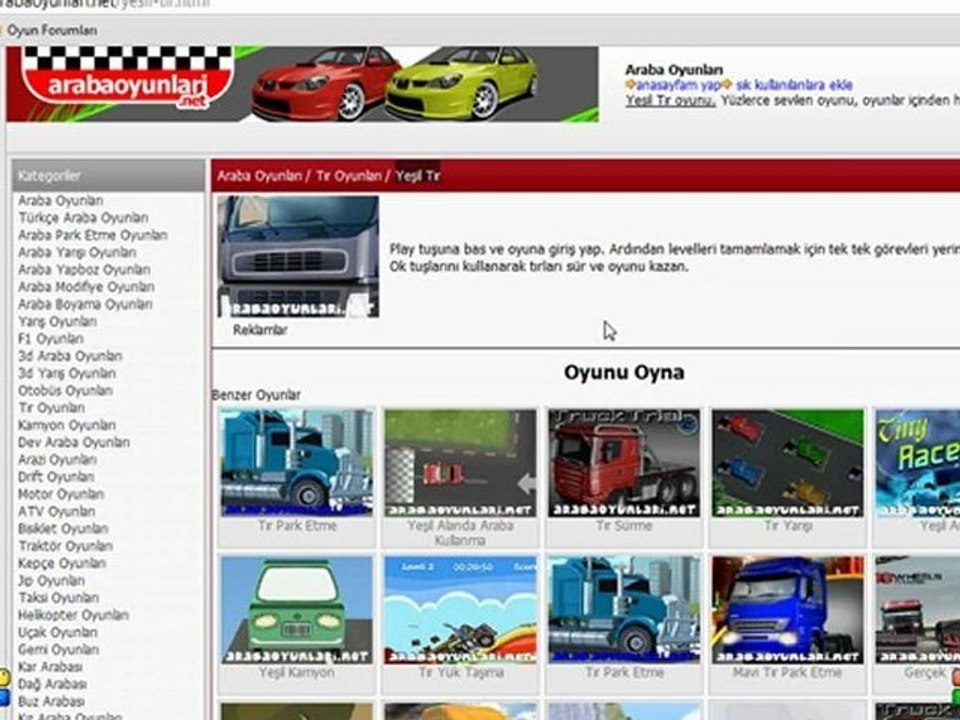Click the browser address bar URL

(x=105, y=4)
